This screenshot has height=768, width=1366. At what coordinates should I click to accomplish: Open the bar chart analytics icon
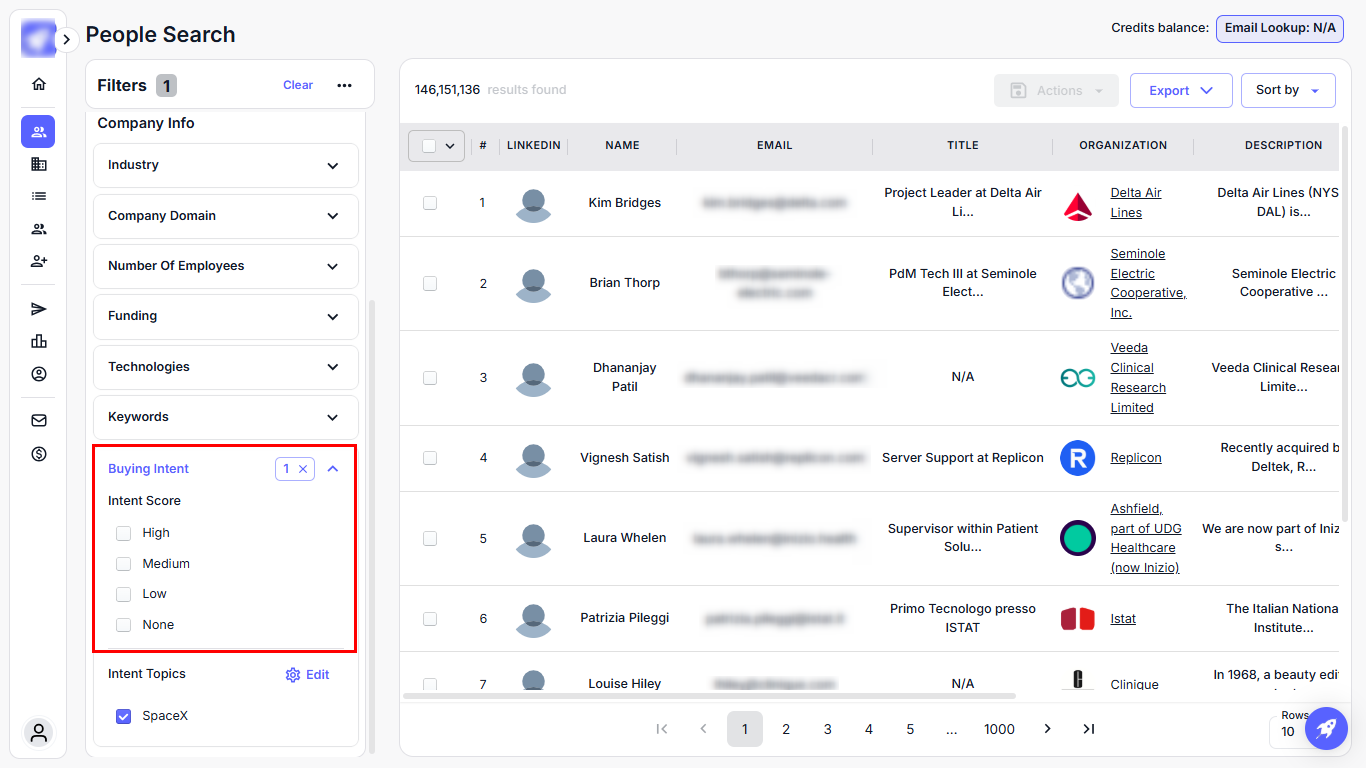point(39,341)
